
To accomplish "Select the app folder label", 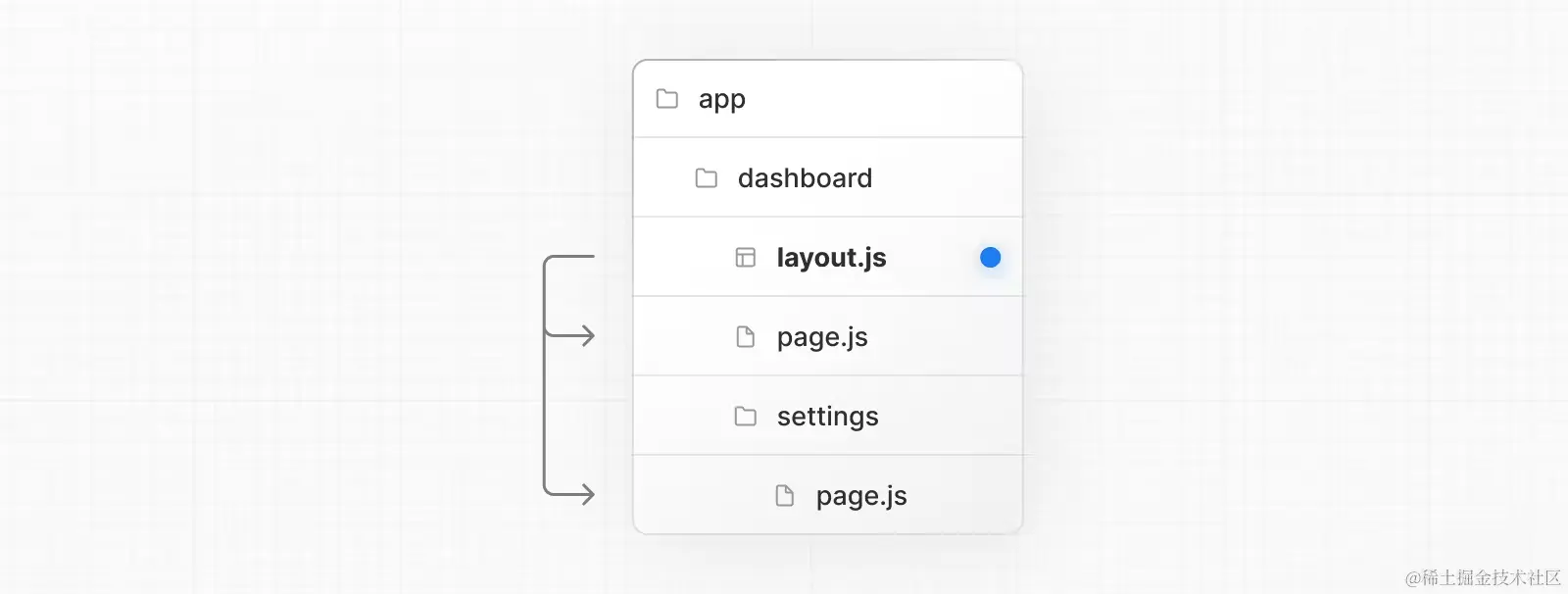I will click(722, 100).
